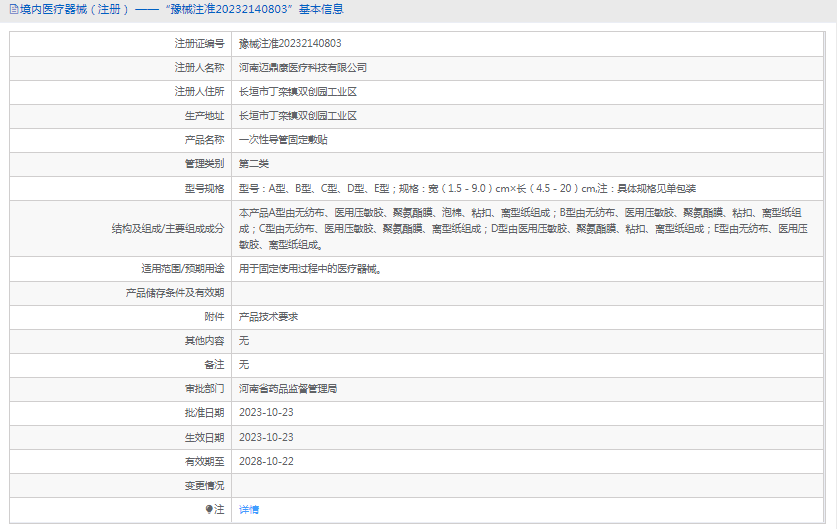Click the document icon beside the page title

point(14,9)
